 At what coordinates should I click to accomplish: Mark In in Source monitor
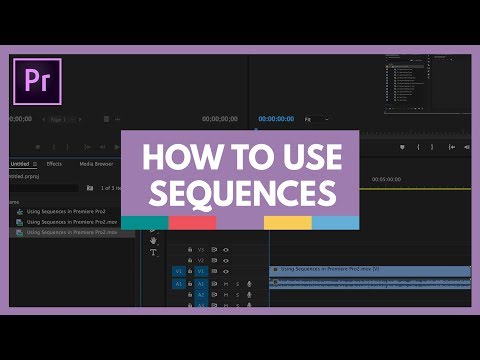click(54, 147)
